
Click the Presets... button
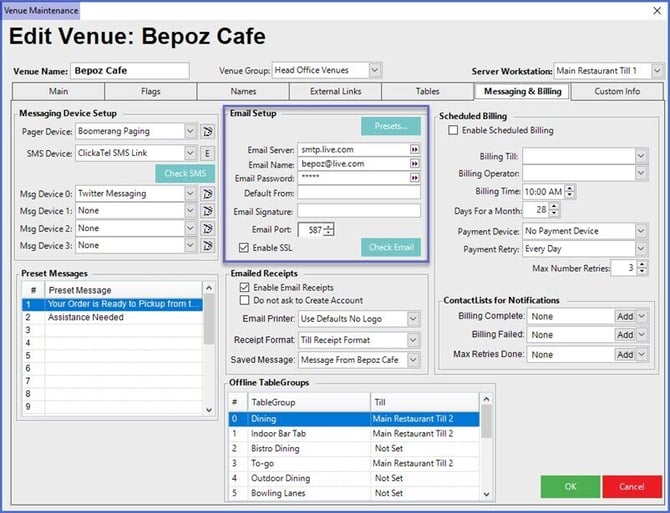pyautogui.click(x=391, y=127)
